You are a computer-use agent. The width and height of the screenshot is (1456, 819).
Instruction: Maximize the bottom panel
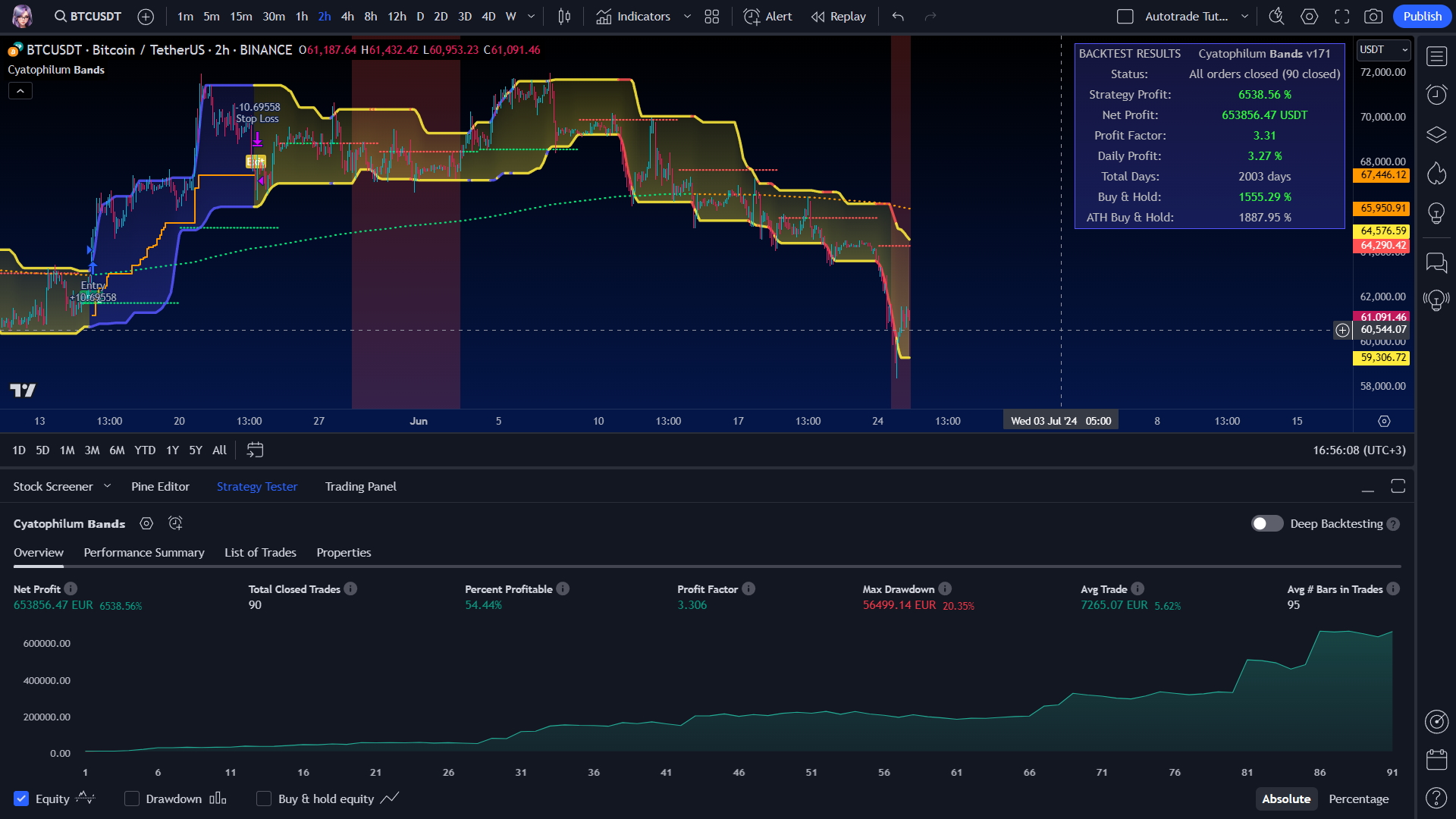tap(1398, 487)
